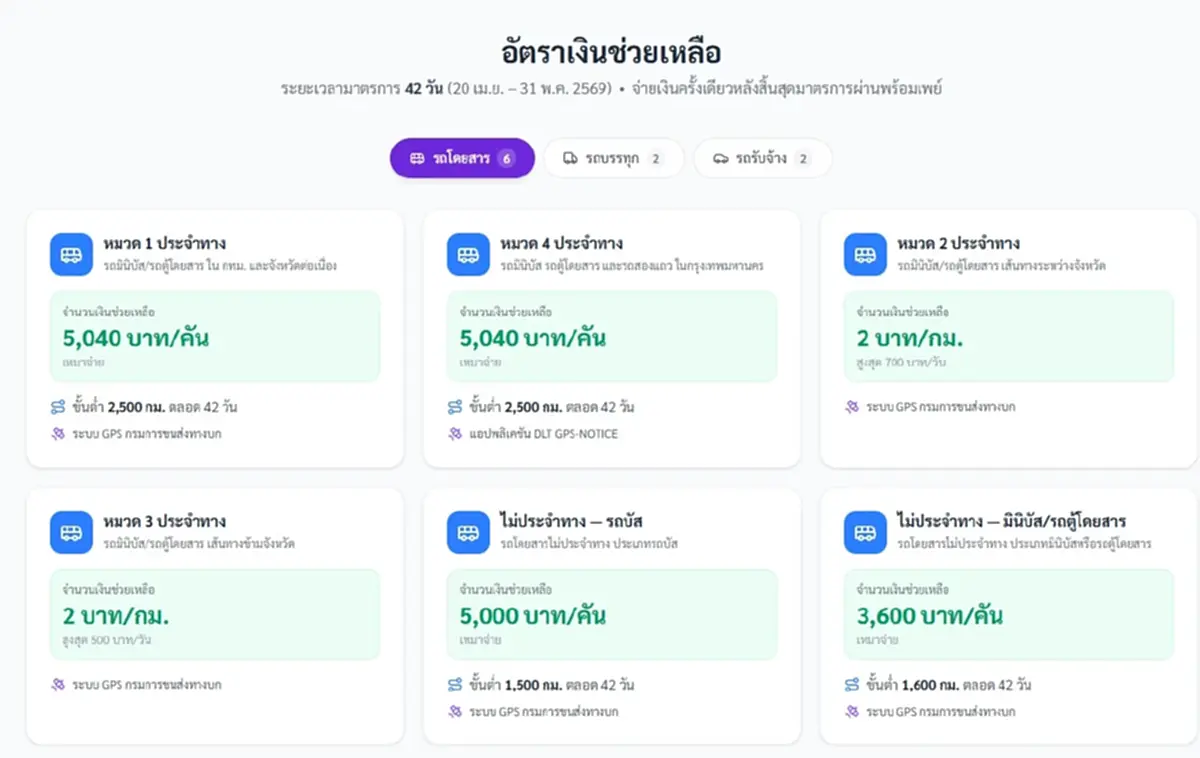The height and width of the screenshot is (758, 1200).
Task: Select the car icon on the รถรับจ้าง tab
Action: pyautogui.click(x=723, y=158)
